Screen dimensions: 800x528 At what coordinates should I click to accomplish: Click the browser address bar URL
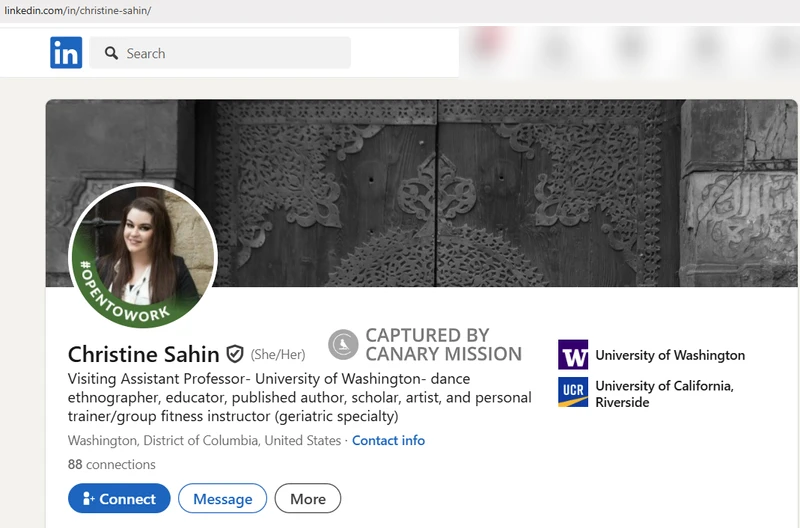[78, 10]
